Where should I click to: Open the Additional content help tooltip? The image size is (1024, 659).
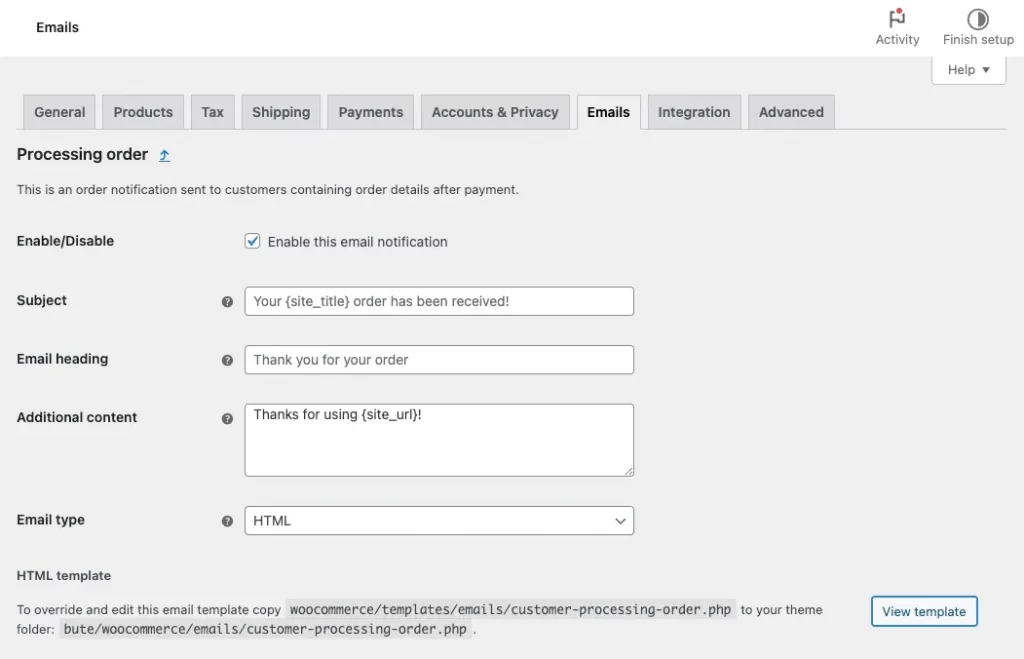227,418
